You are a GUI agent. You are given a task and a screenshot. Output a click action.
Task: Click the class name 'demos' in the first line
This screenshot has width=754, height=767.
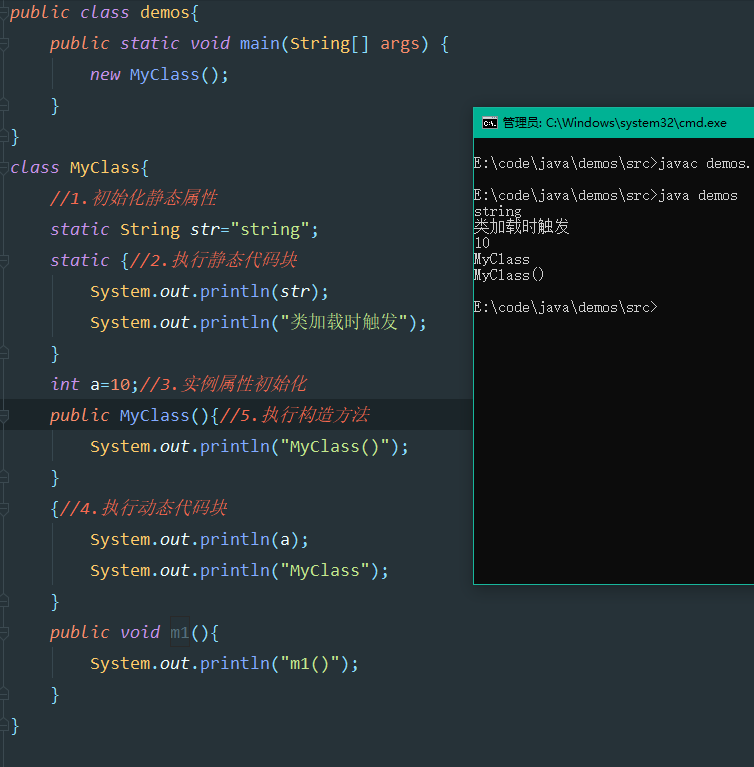[165, 13]
